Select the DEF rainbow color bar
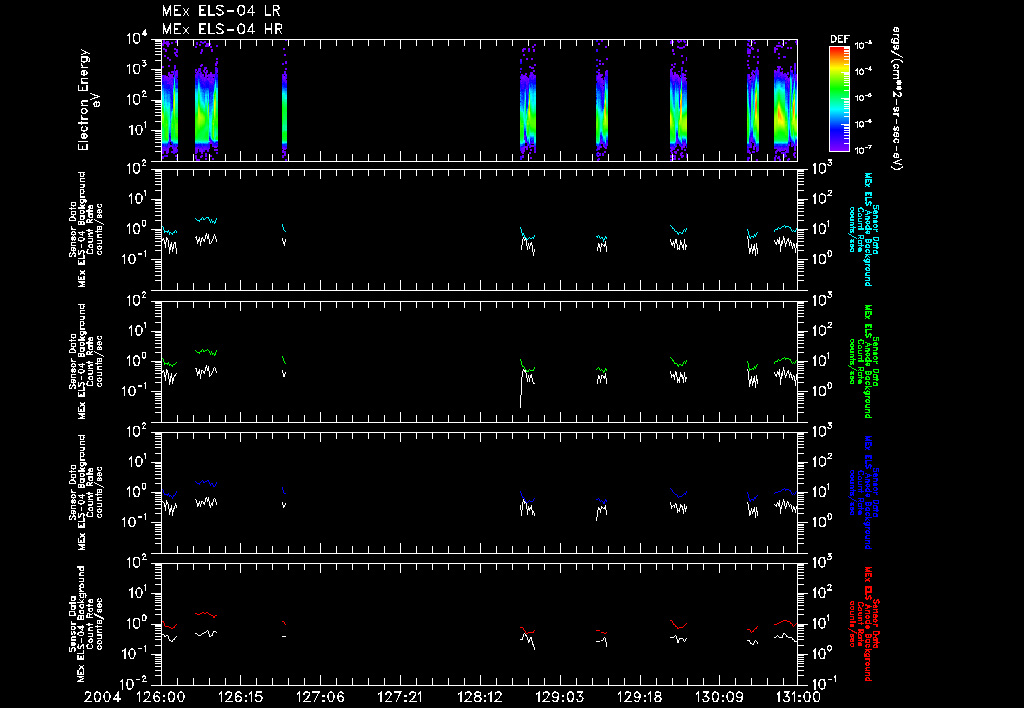The image size is (1024, 708). pos(839,99)
